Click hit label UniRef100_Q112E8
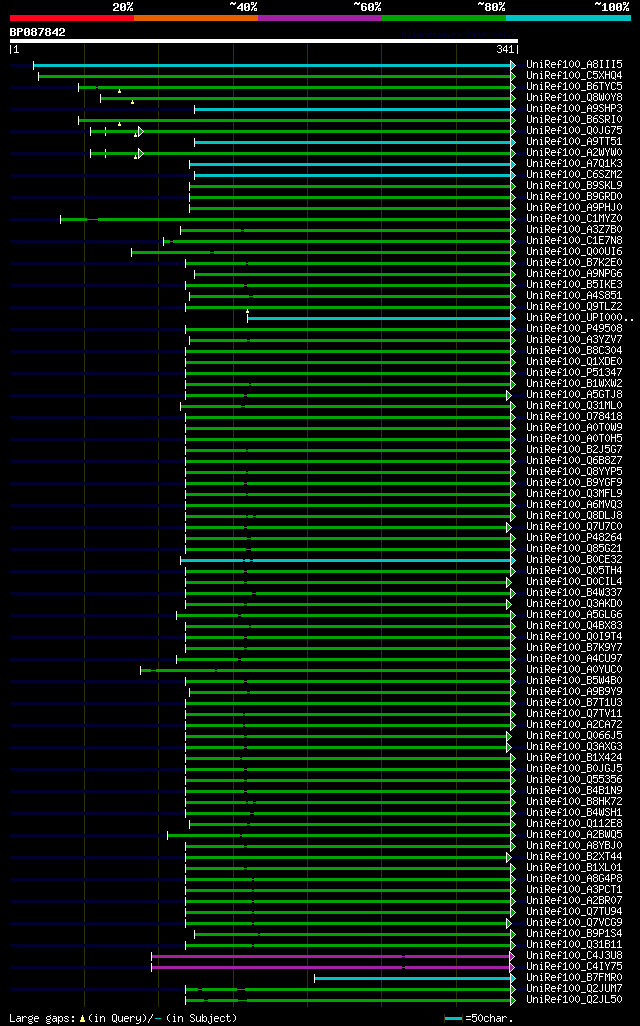The width and height of the screenshot is (640, 1026). (574, 823)
